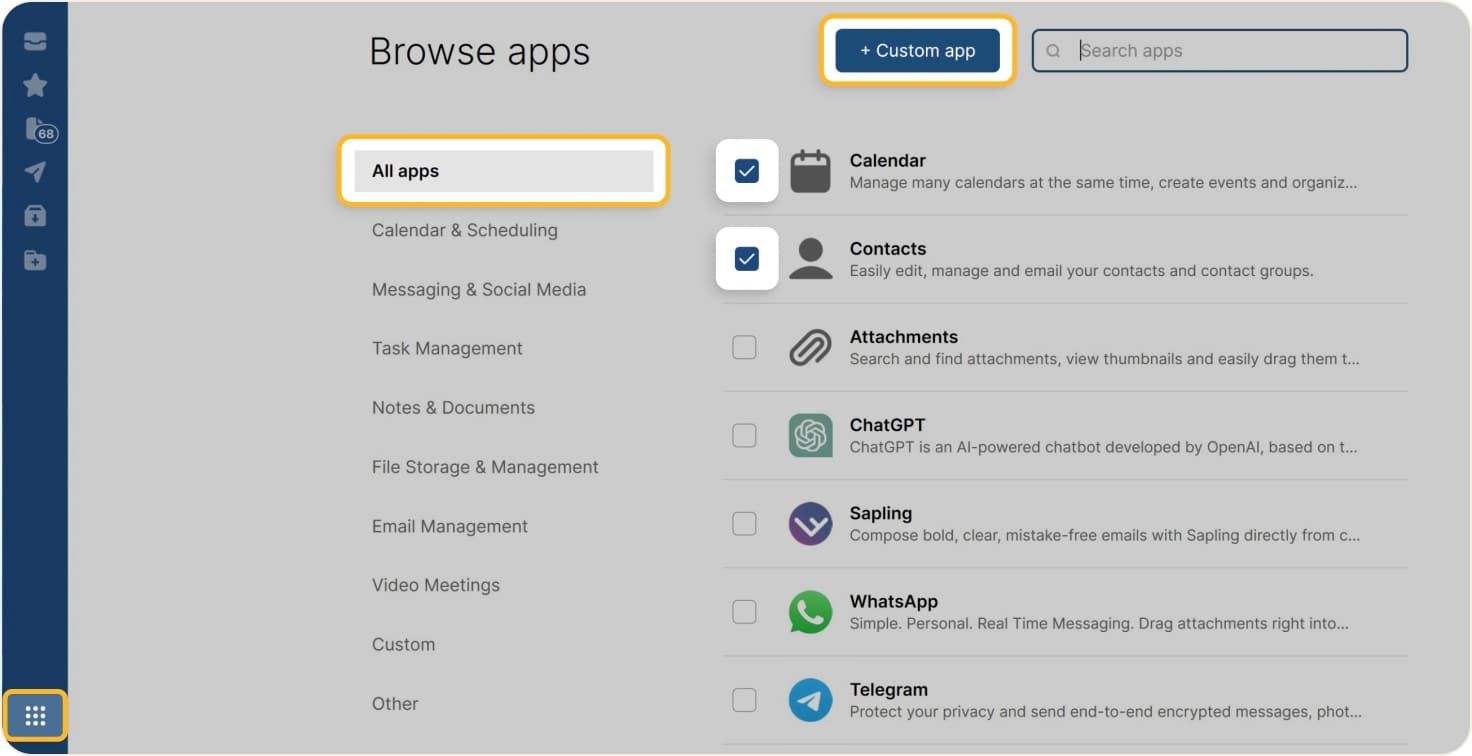Screen dimensions: 1472x756
Task: Tick the Sapling app checkbox
Action: 744,524
